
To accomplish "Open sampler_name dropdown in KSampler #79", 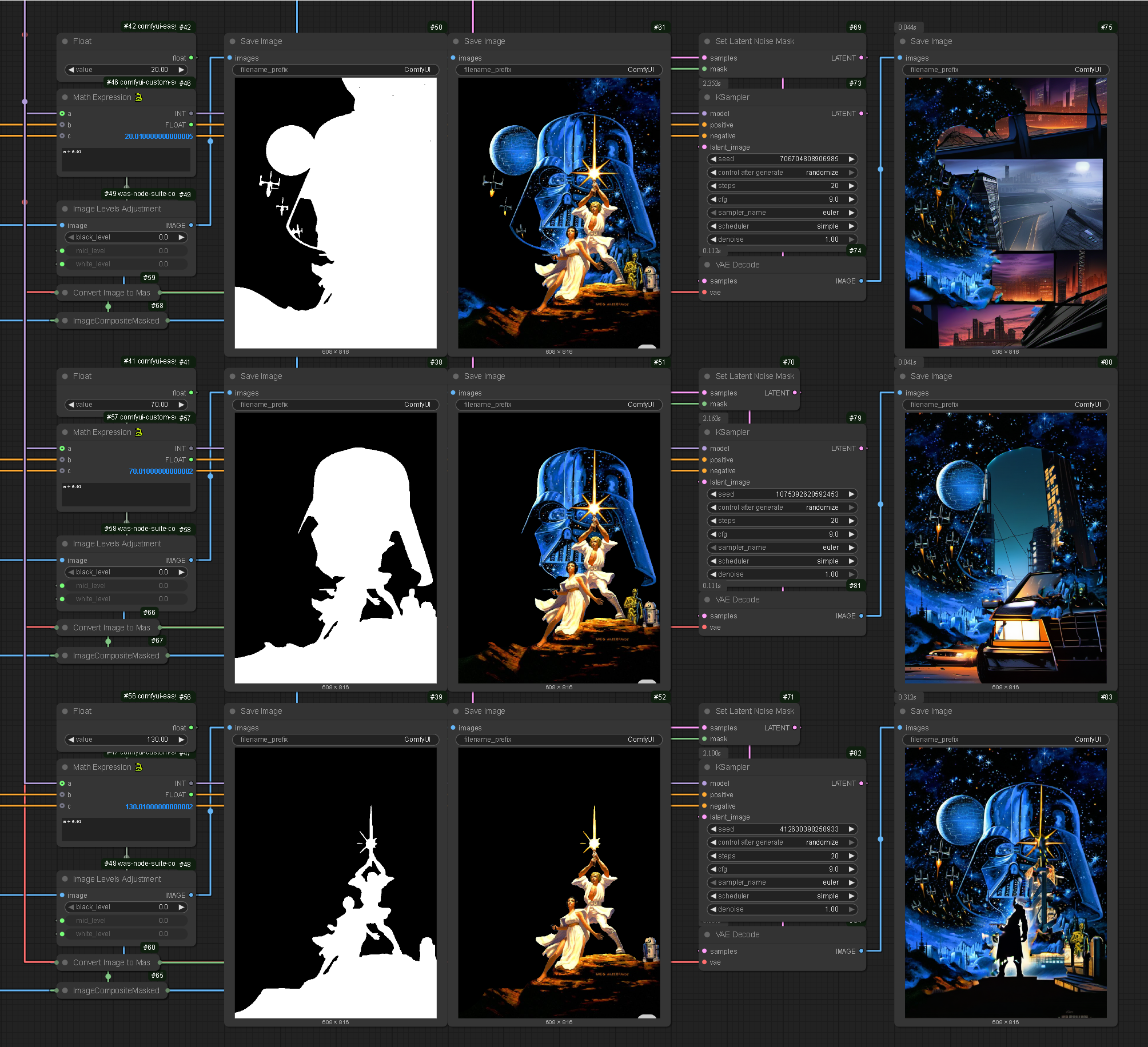I will (x=783, y=548).
